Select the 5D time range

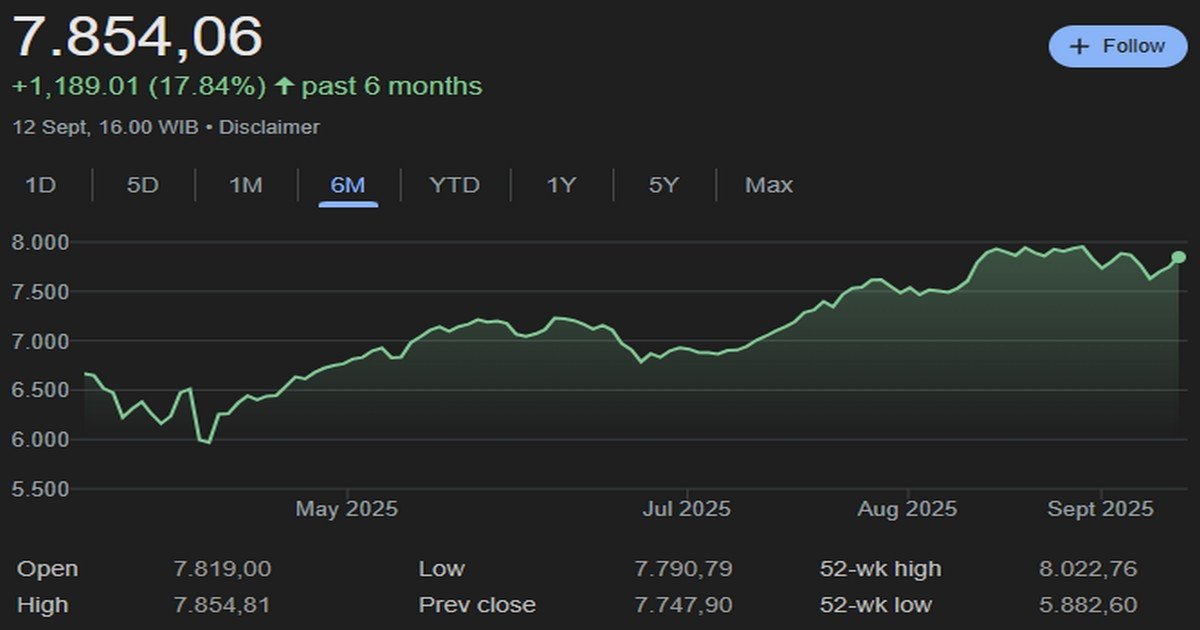tap(143, 185)
